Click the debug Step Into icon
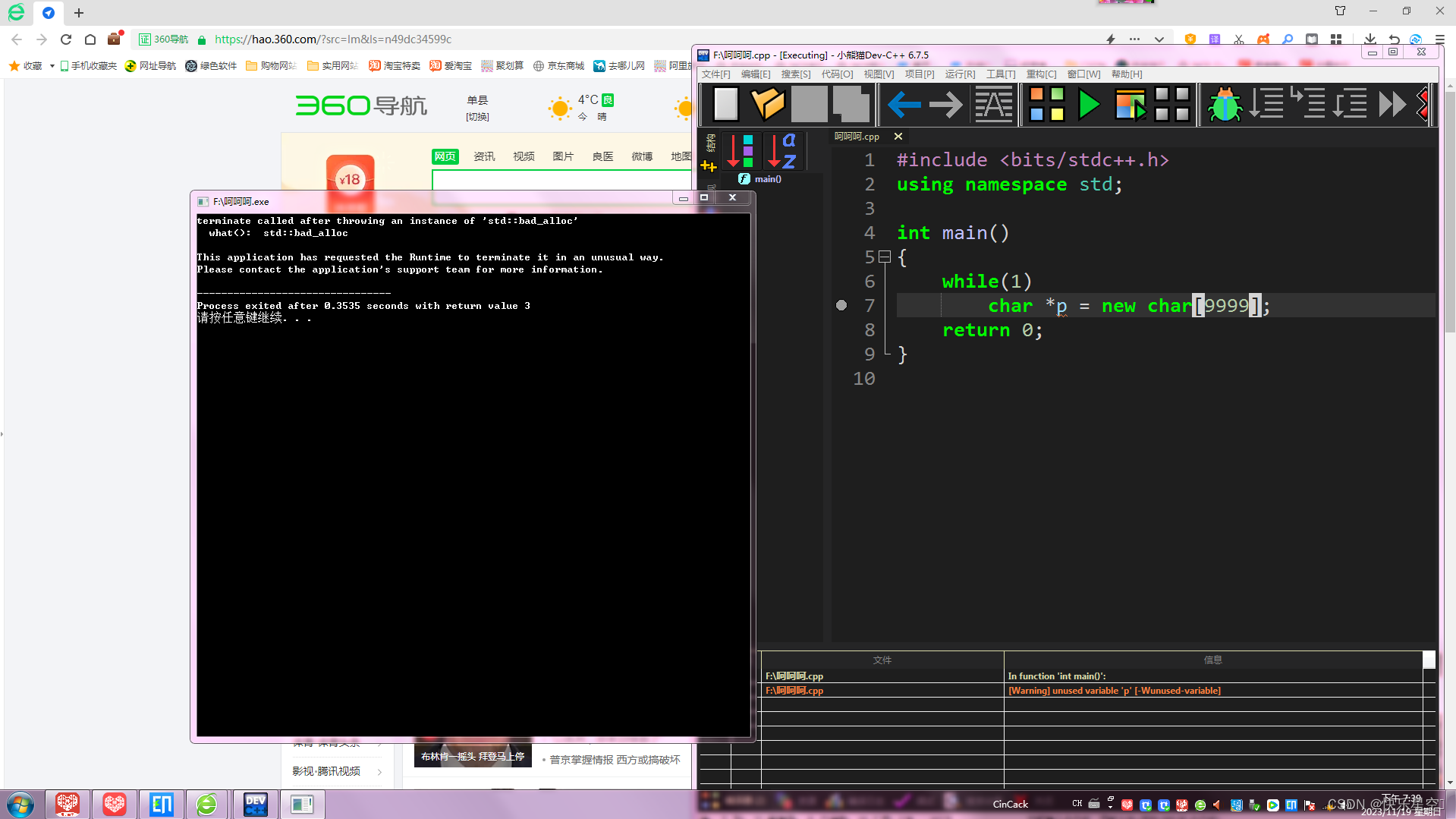The width and height of the screenshot is (1456, 819). pos(1308,104)
